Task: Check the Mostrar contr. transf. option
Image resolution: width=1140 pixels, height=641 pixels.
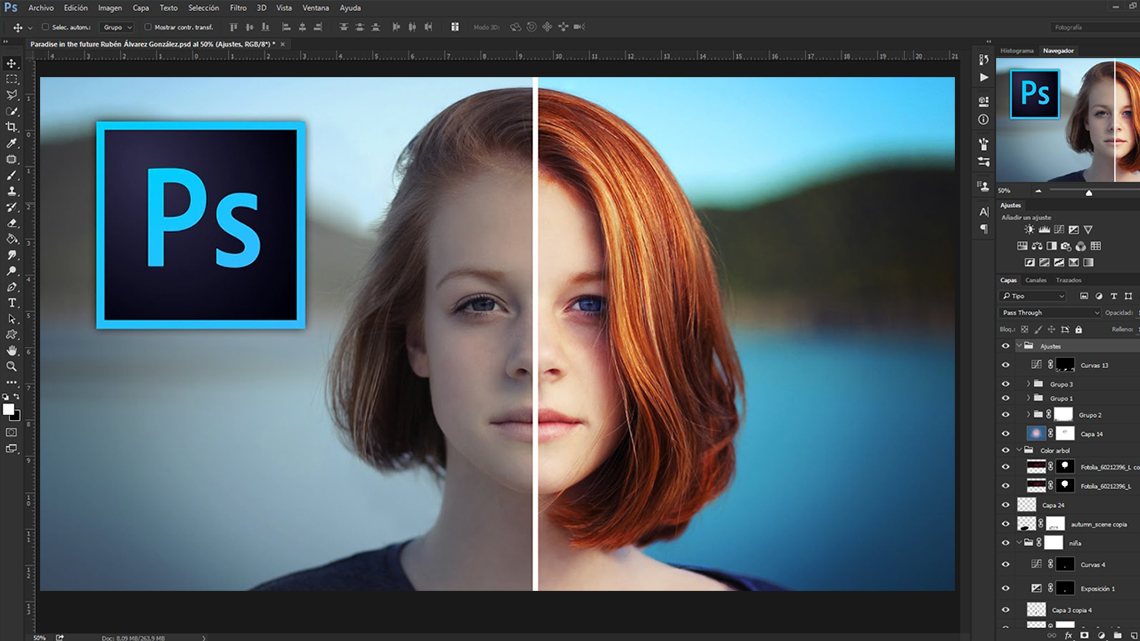Action: (148, 27)
